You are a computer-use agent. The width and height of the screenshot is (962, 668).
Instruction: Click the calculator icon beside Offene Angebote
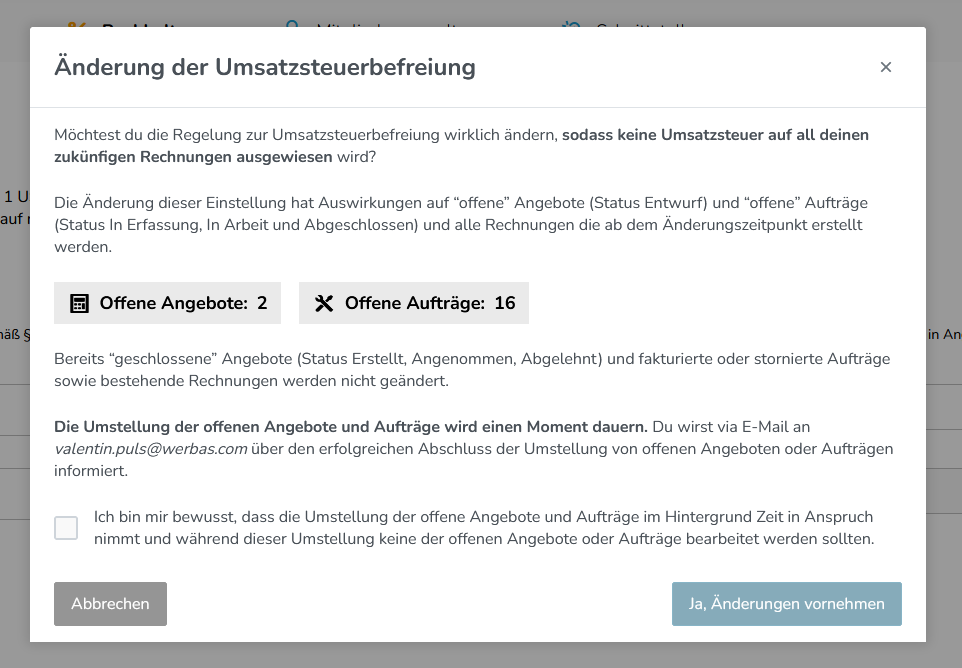[79, 303]
